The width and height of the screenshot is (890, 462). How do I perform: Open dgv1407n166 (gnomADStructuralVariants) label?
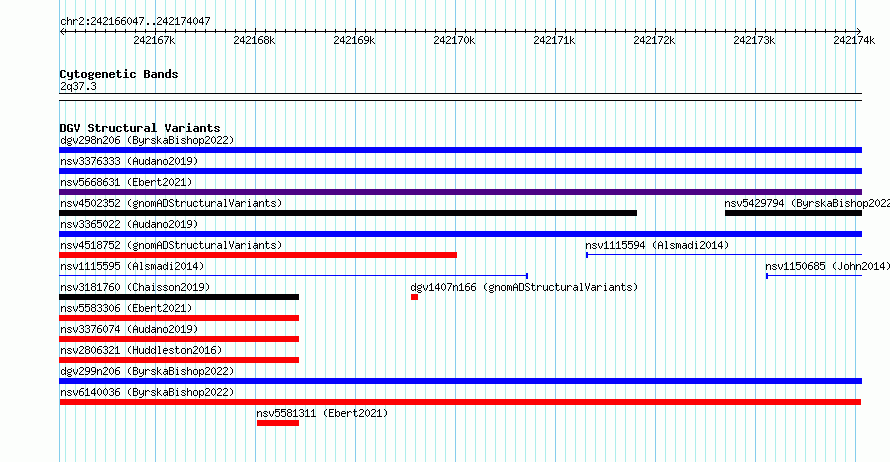524,287
